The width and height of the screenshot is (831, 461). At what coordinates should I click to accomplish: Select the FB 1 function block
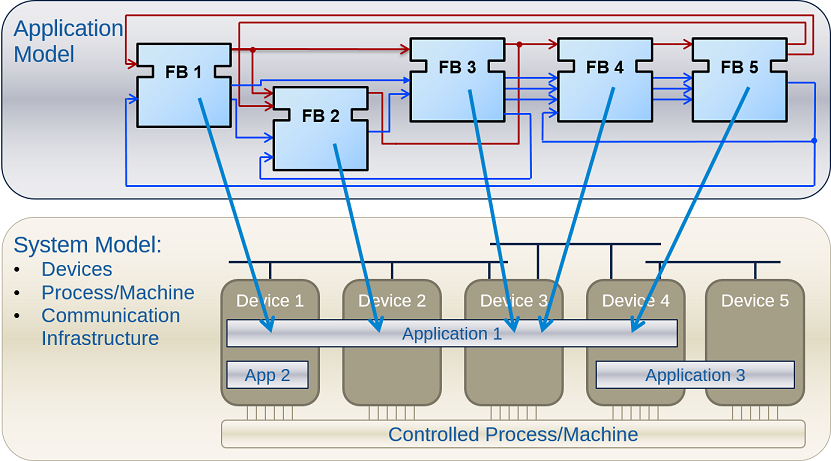click(x=183, y=85)
